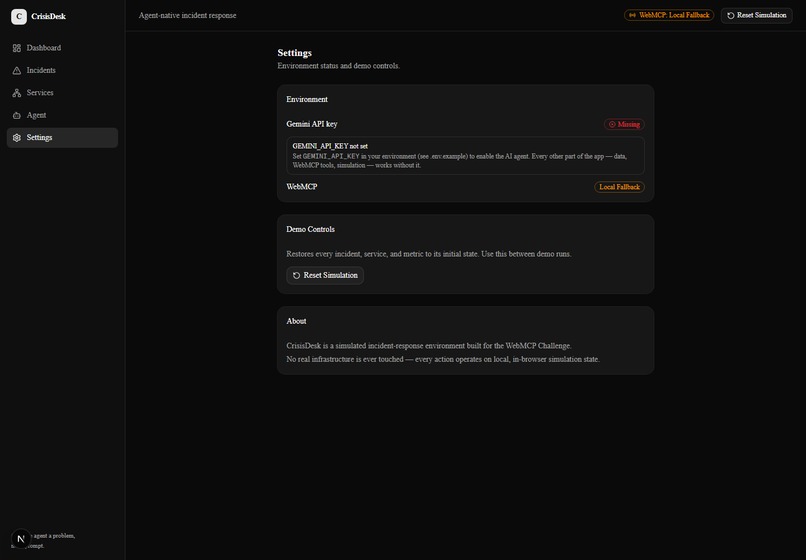Click Reset Simulation under Demo Controls
This screenshot has width=806, height=560.
click(x=325, y=276)
